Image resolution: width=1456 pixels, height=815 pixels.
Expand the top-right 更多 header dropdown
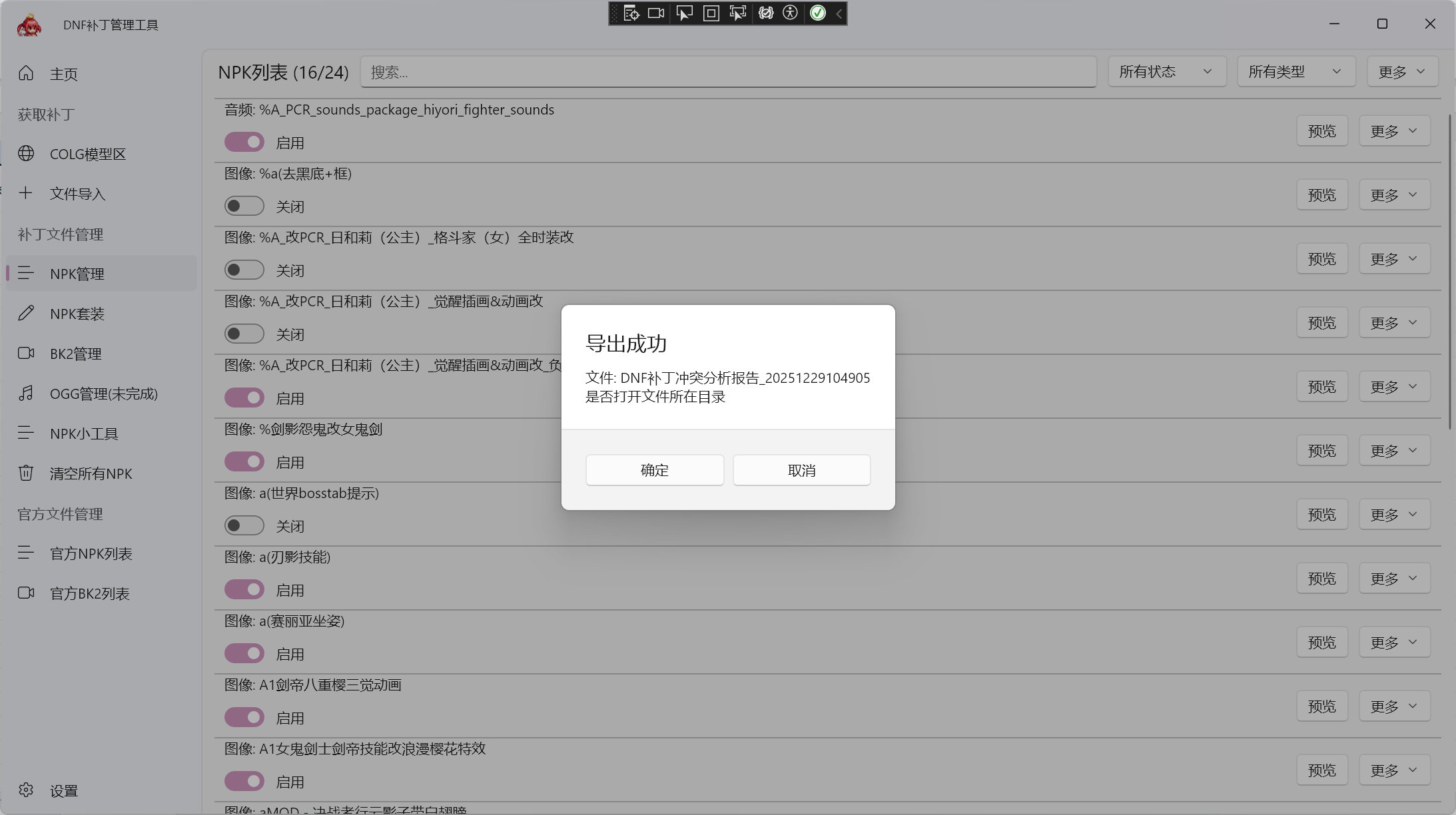click(x=1402, y=71)
